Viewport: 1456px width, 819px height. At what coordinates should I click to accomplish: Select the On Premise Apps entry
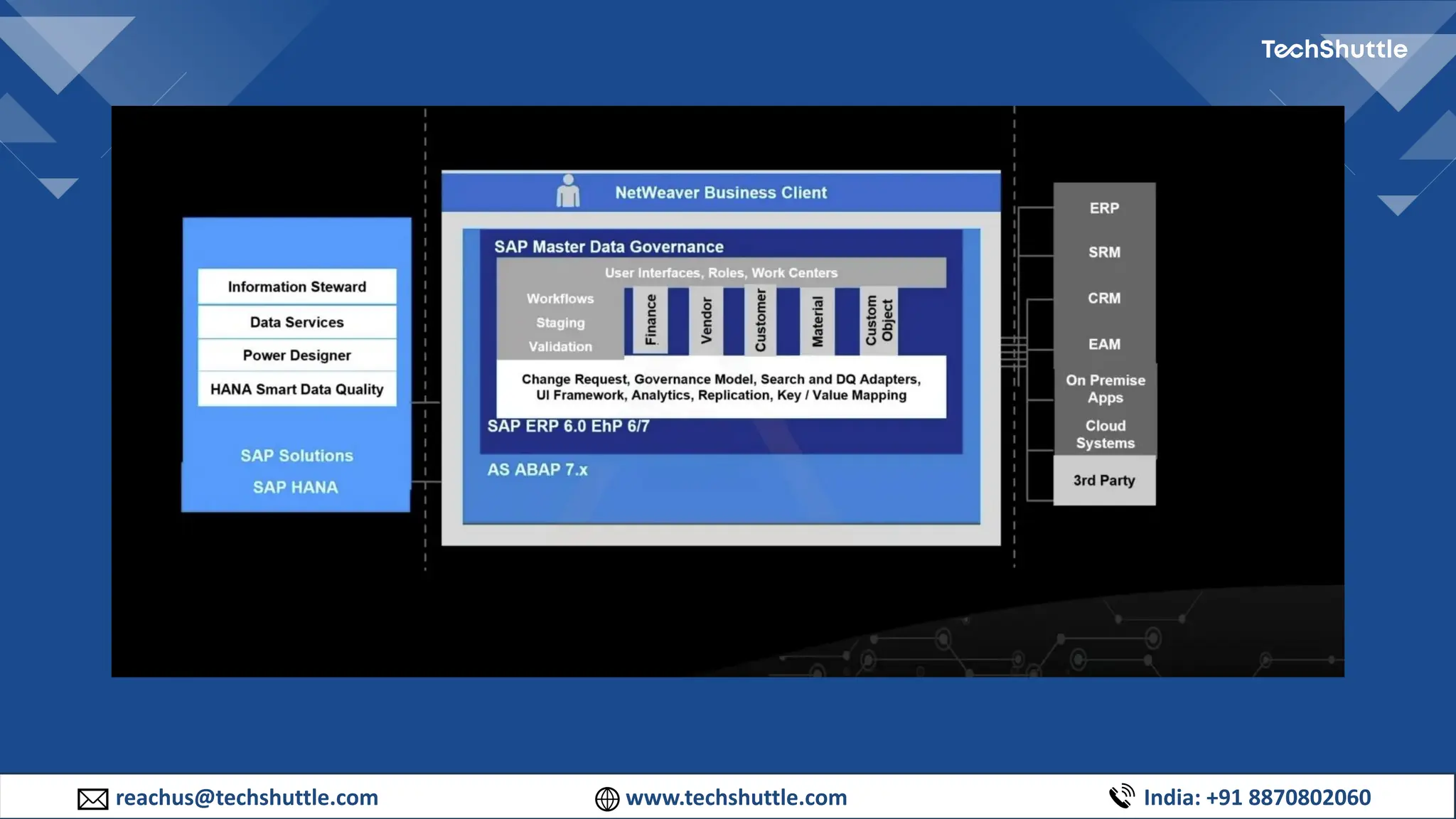coord(1106,389)
